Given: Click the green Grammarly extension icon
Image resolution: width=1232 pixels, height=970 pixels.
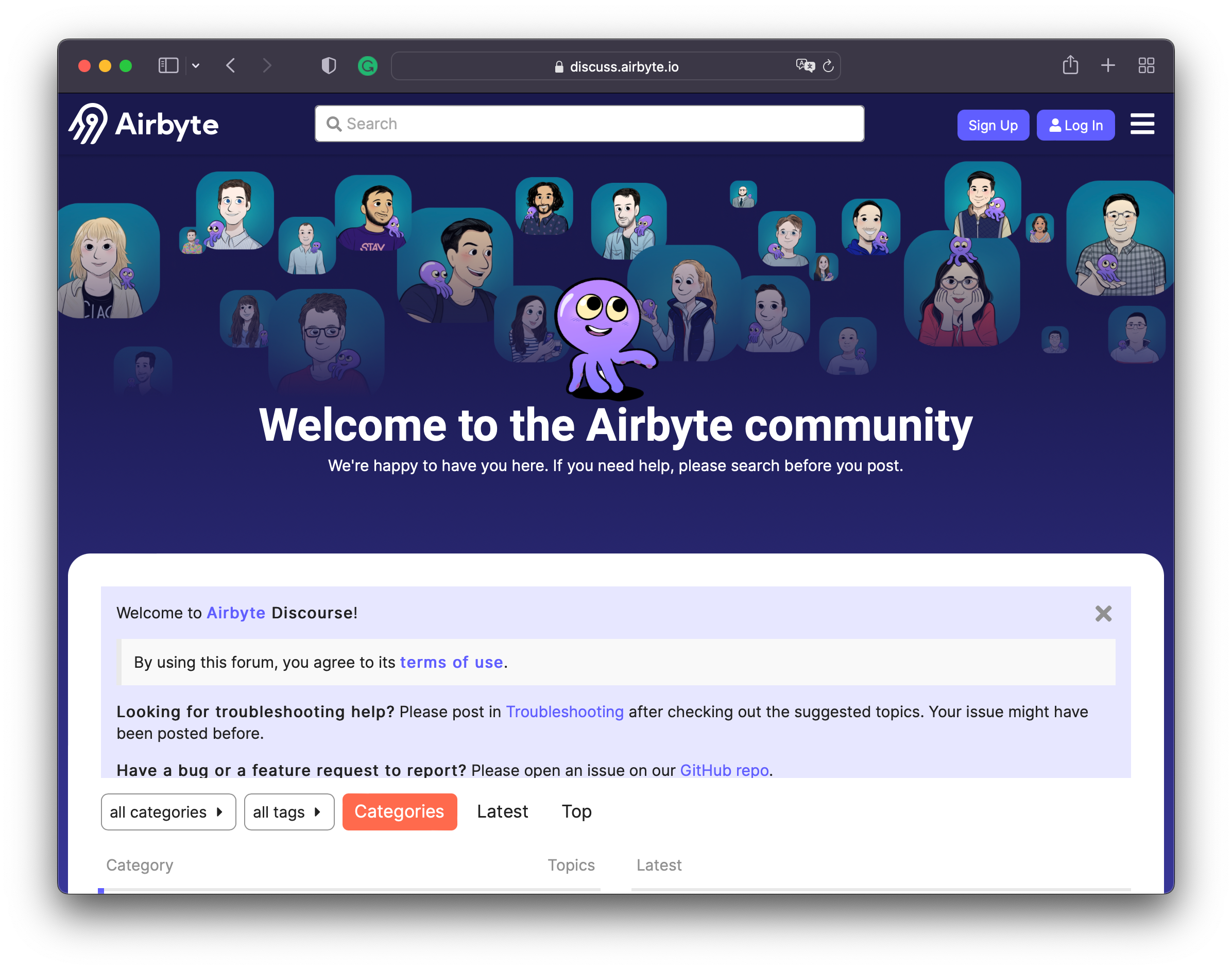Looking at the screenshot, I should 368,66.
